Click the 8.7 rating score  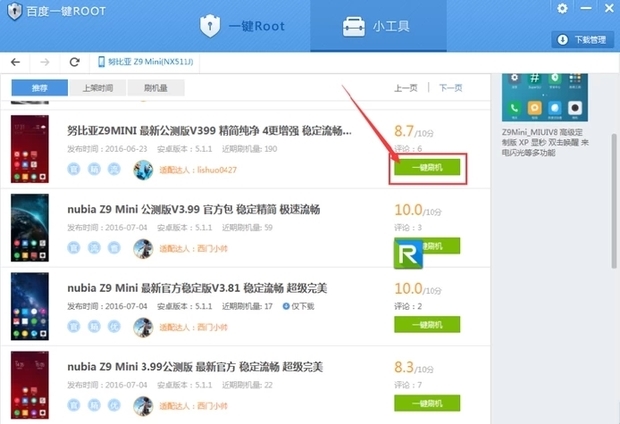404,131
